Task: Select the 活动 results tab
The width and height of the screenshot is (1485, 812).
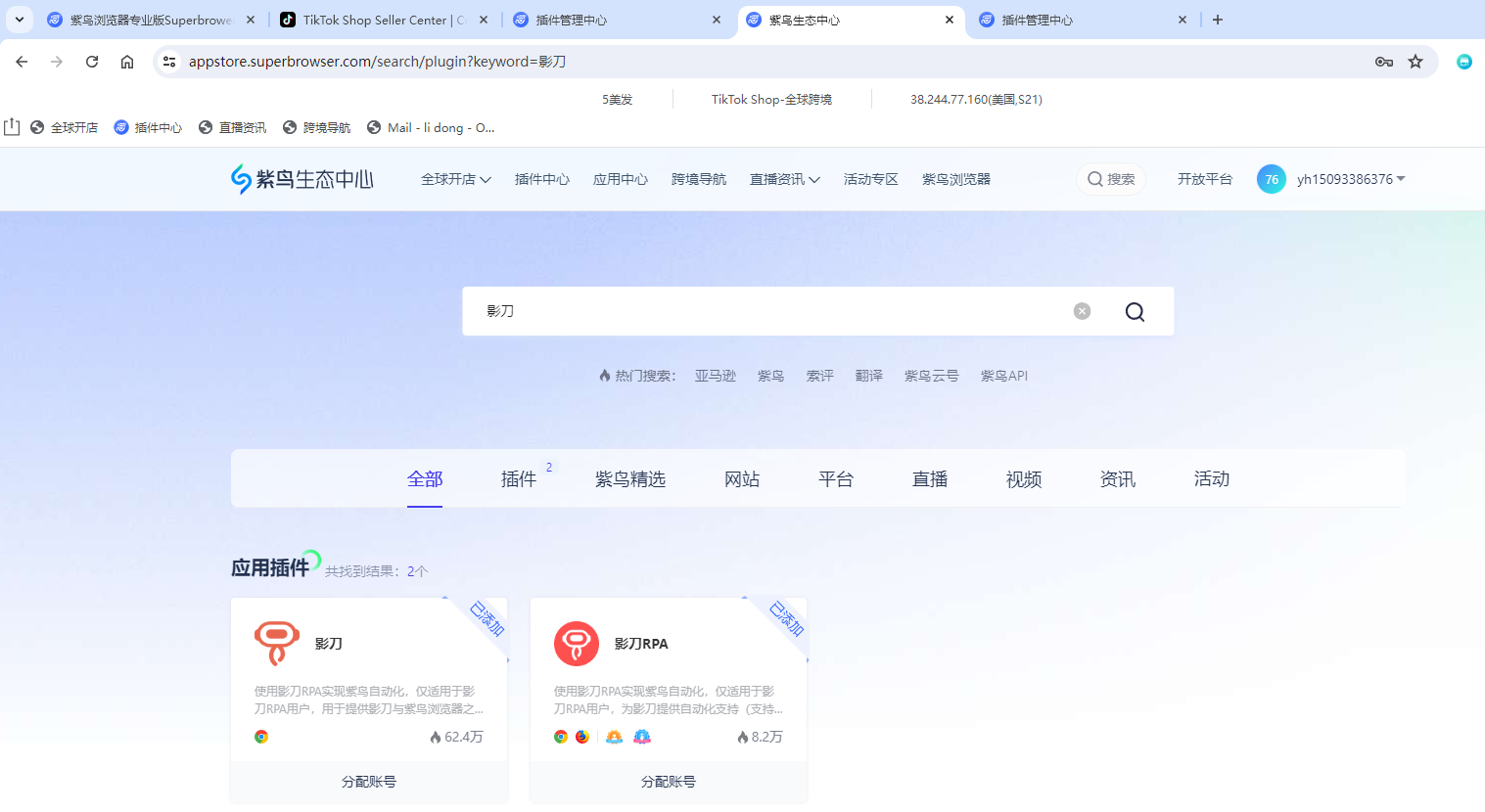Action: [1212, 479]
